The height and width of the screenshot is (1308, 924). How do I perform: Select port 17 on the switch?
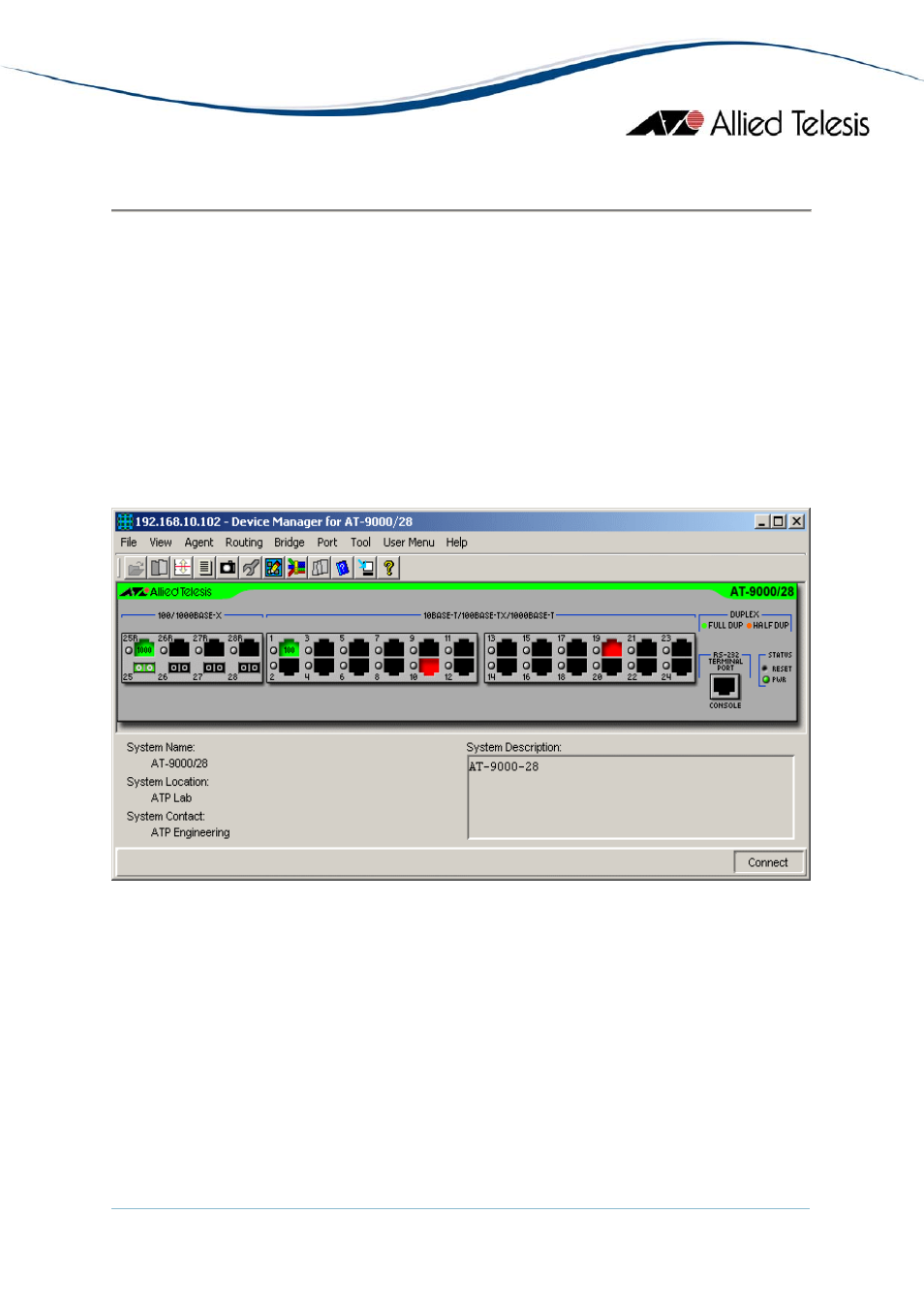[x=576, y=648]
